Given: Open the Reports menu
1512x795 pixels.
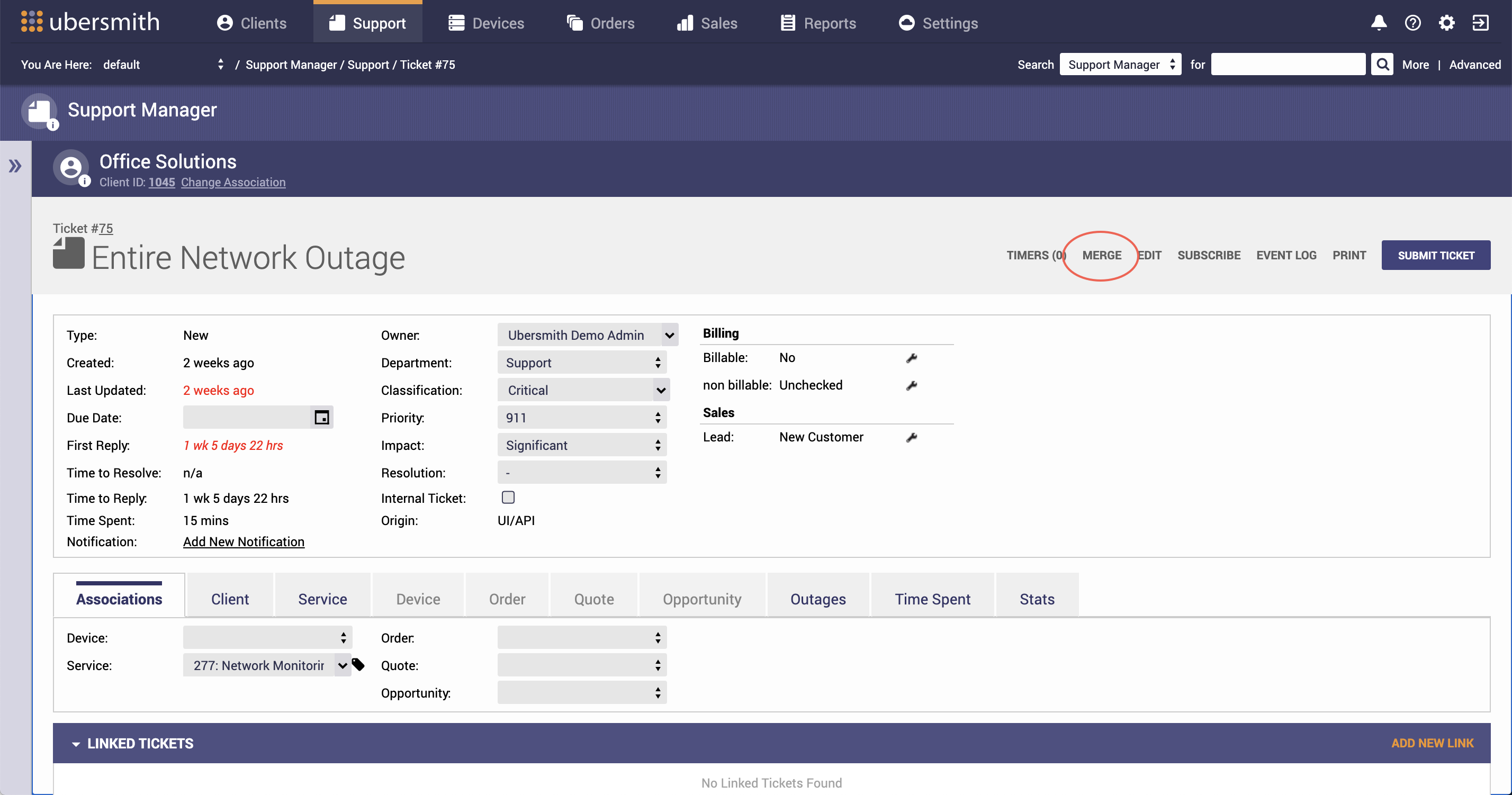Looking at the screenshot, I should pyautogui.click(x=818, y=23).
